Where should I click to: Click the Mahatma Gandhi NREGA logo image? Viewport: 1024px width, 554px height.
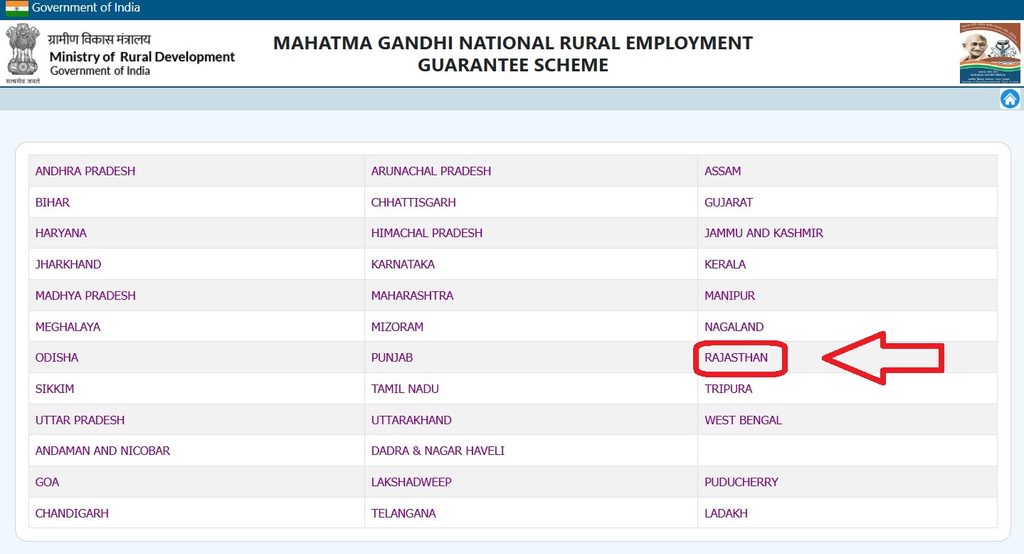tap(989, 53)
